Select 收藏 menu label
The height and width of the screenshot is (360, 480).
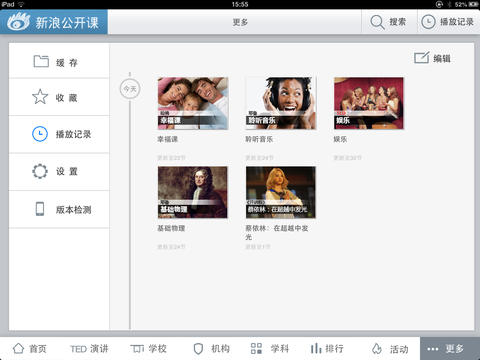pyautogui.click(x=67, y=98)
